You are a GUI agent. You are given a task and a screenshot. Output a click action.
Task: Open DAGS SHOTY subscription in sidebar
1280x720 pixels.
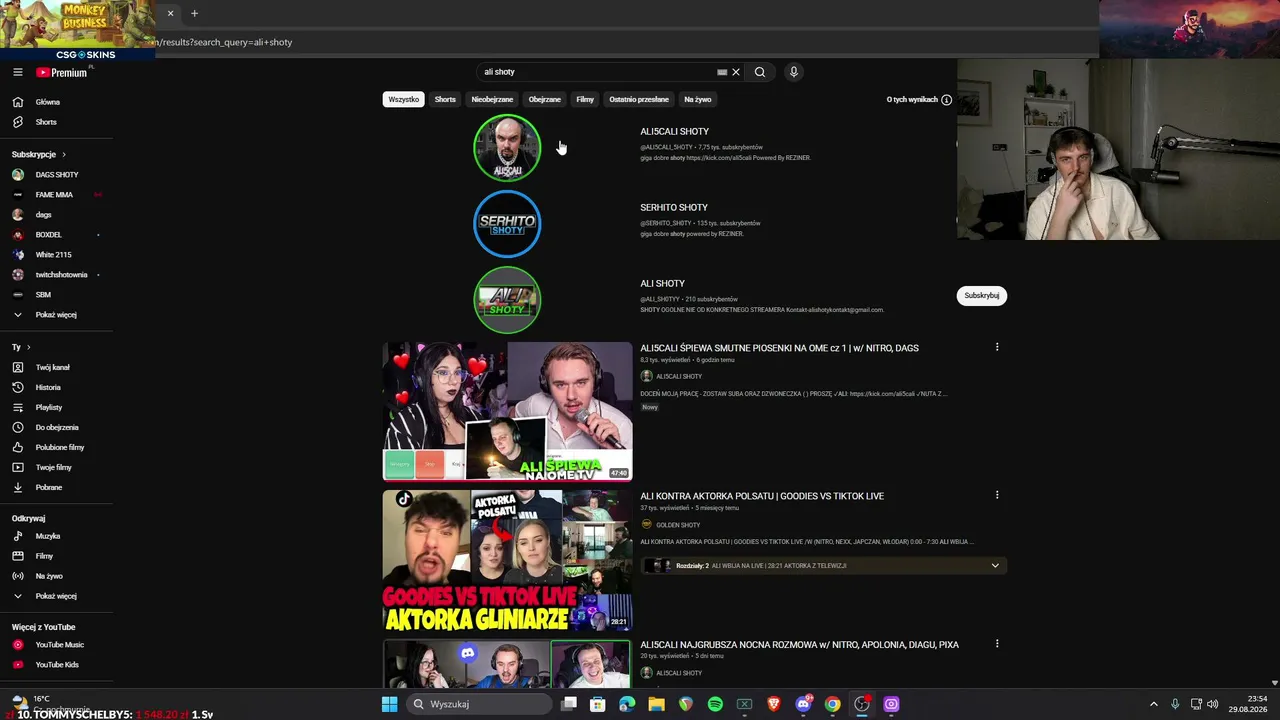[56, 175]
